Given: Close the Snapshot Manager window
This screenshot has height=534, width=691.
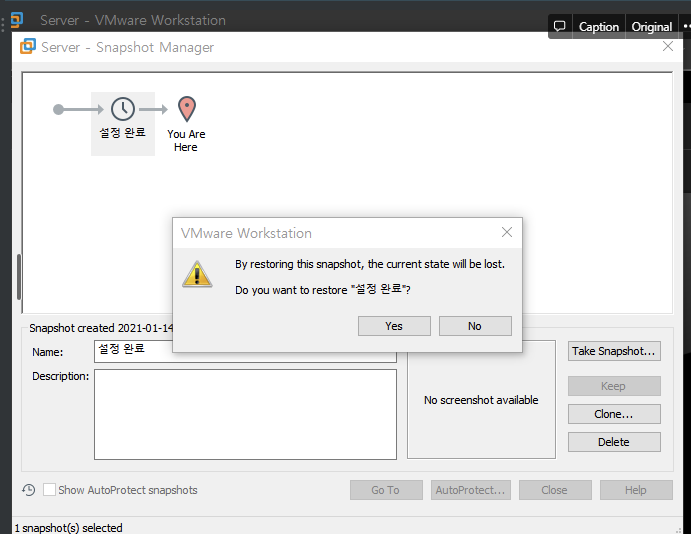Looking at the screenshot, I should coord(668,46).
